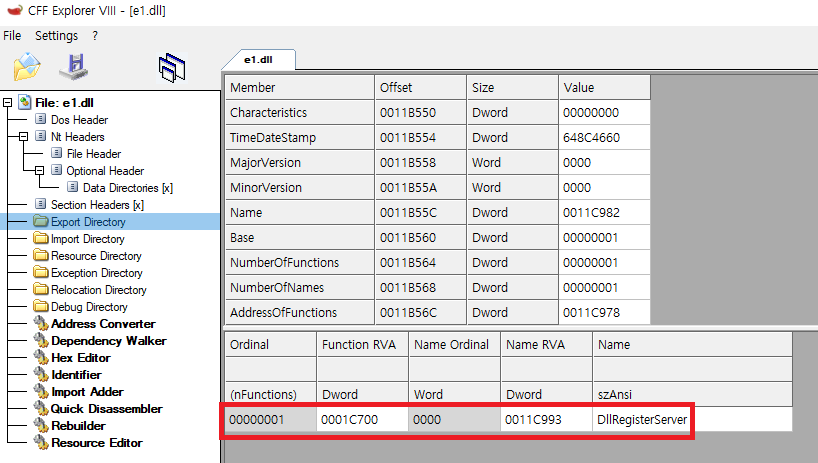Click the cascading windows toolbar icon
The width and height of the screenshot is (818, 463).
click(172, 68)
